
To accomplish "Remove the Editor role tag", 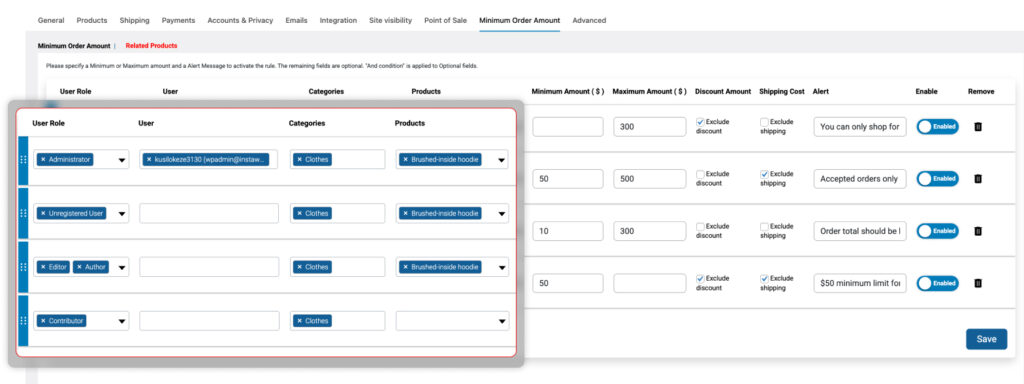I will 43,267.
